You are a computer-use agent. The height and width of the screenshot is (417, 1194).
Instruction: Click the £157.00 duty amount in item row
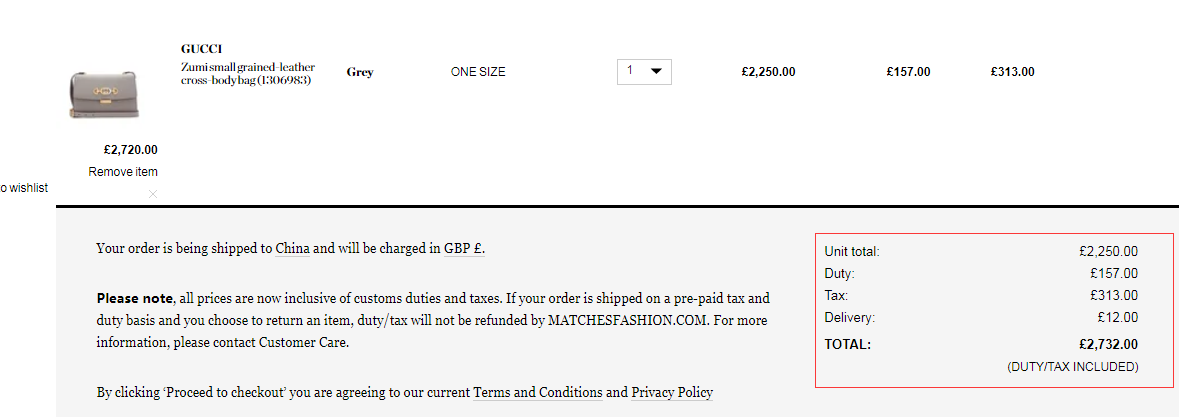coord(908,72)
